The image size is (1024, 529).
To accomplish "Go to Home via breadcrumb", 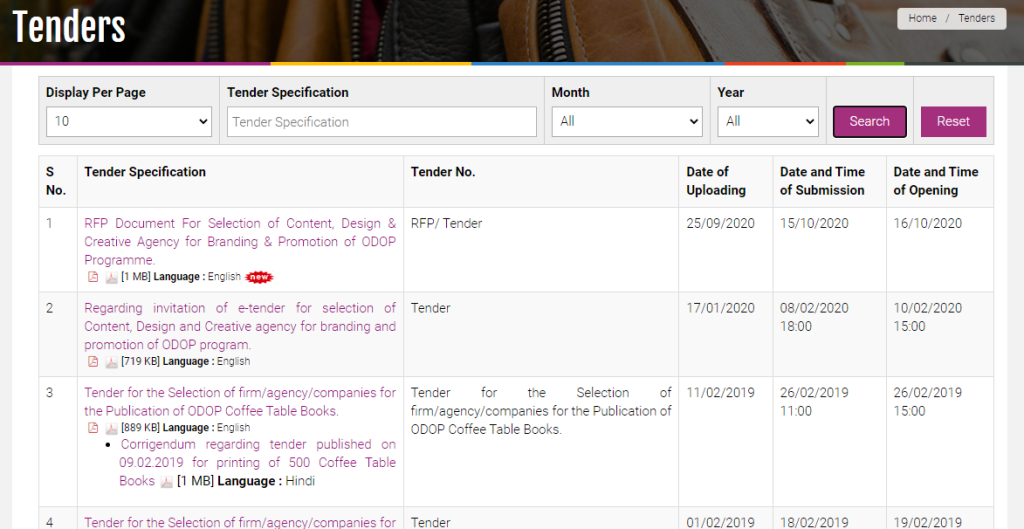I will pyautogui.click(x=922, y=18).
